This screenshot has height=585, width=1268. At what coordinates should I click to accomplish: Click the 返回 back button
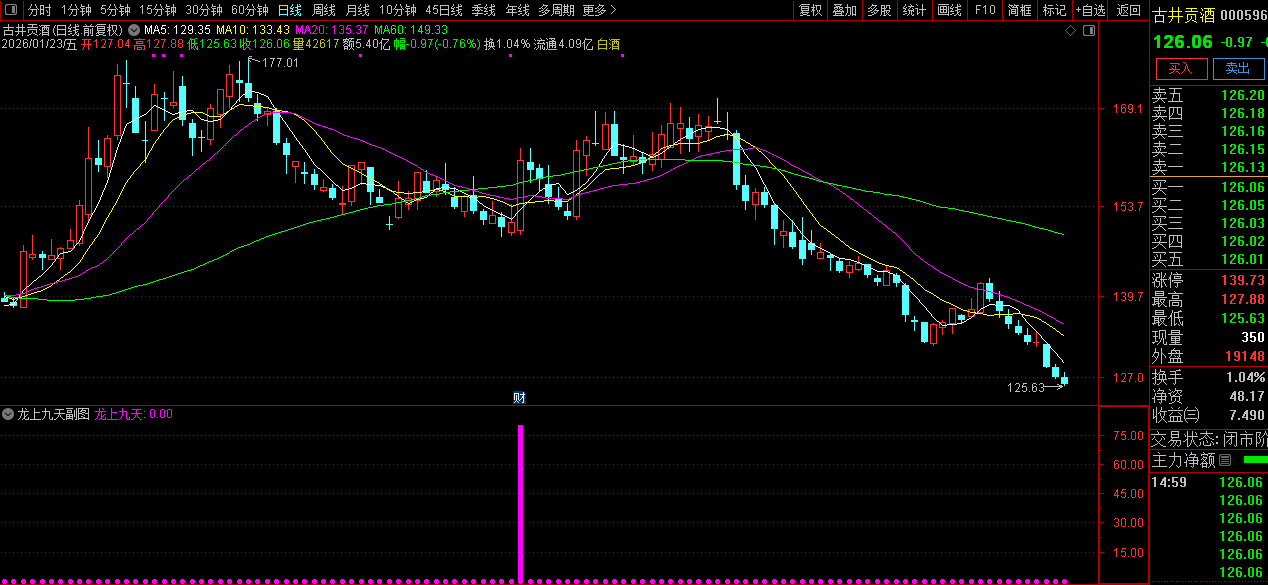pos(1128,10)
